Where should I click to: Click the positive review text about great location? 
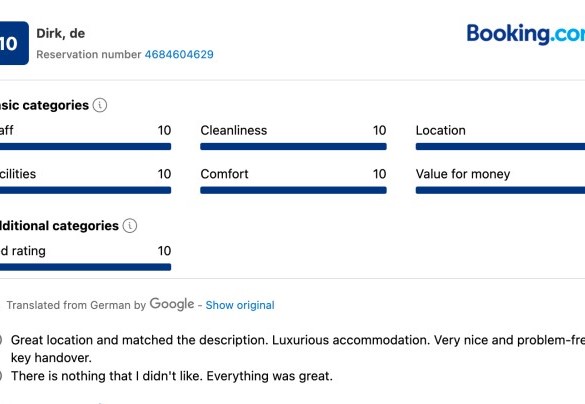coord(298,349)
